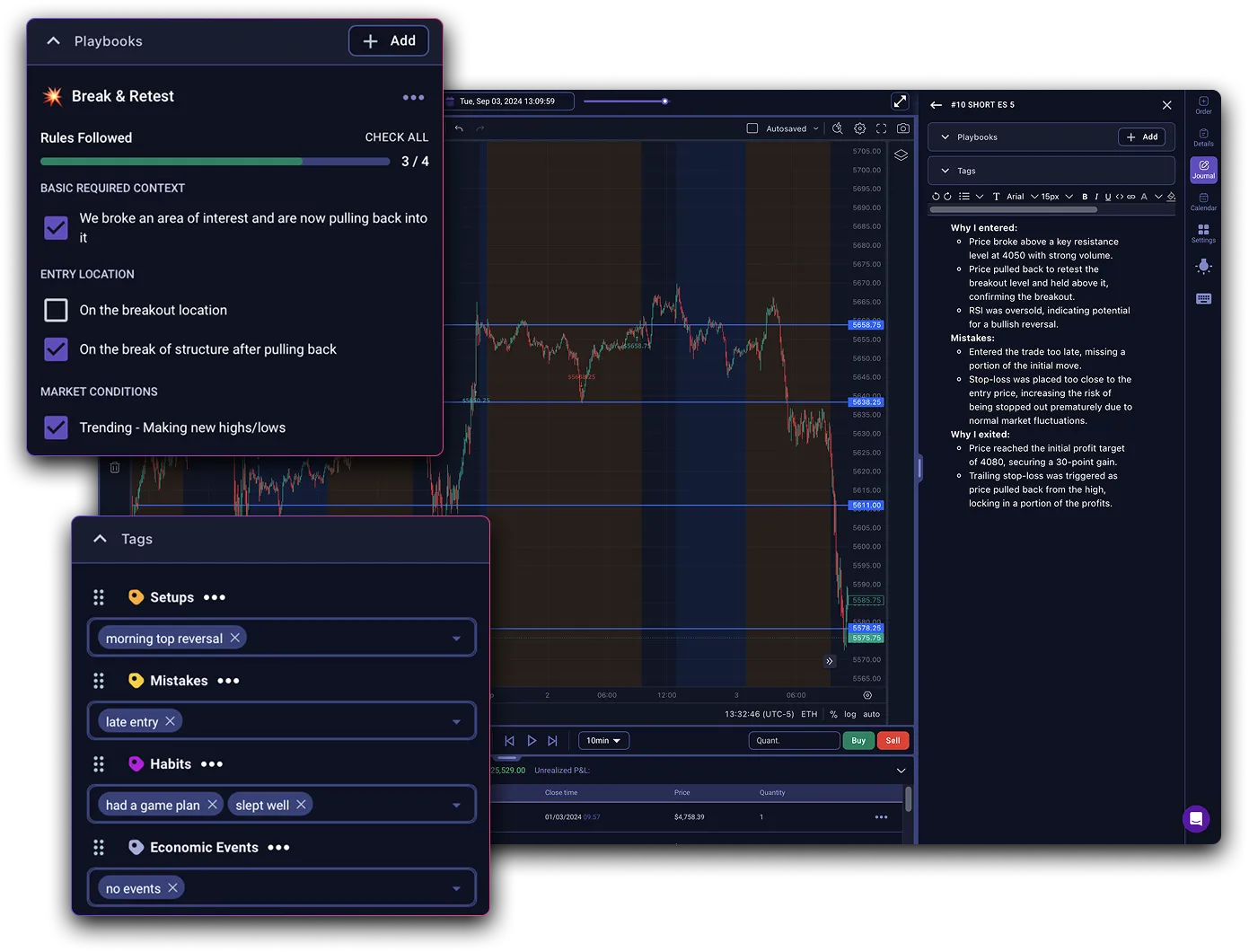This screenshot has height=952, width=1249.
Task: Toggle auto scale on chart
Action: pyautogui.click(x=871, y=715)
